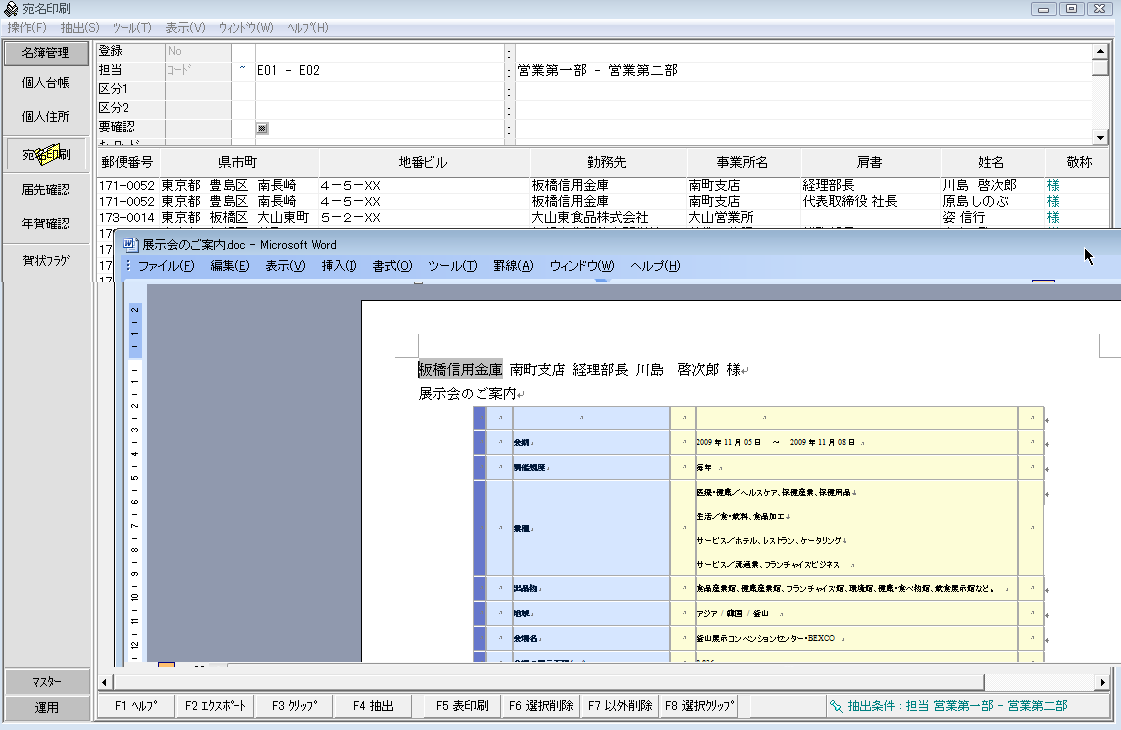
Task: Click the F2 エクスポート button
Action: point(214,706)
